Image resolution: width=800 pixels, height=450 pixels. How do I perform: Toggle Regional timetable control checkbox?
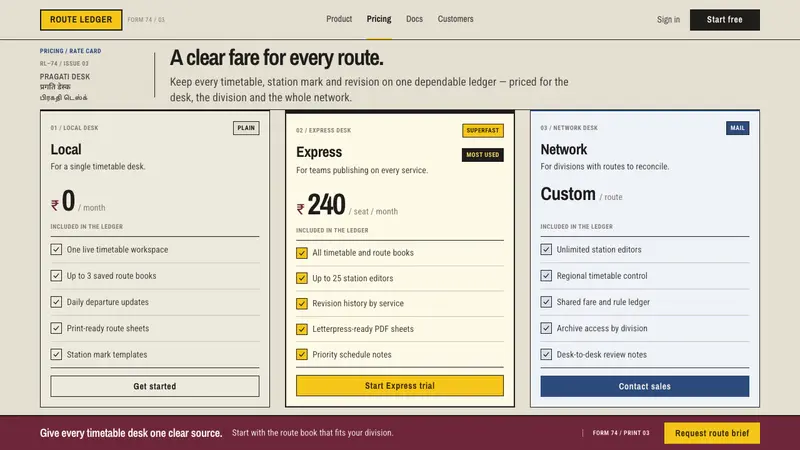[x=546, y=276]
